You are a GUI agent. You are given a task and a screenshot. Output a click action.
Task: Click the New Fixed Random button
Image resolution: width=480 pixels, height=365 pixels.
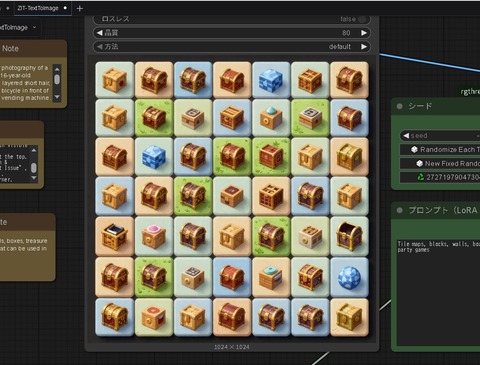[440, 163]
